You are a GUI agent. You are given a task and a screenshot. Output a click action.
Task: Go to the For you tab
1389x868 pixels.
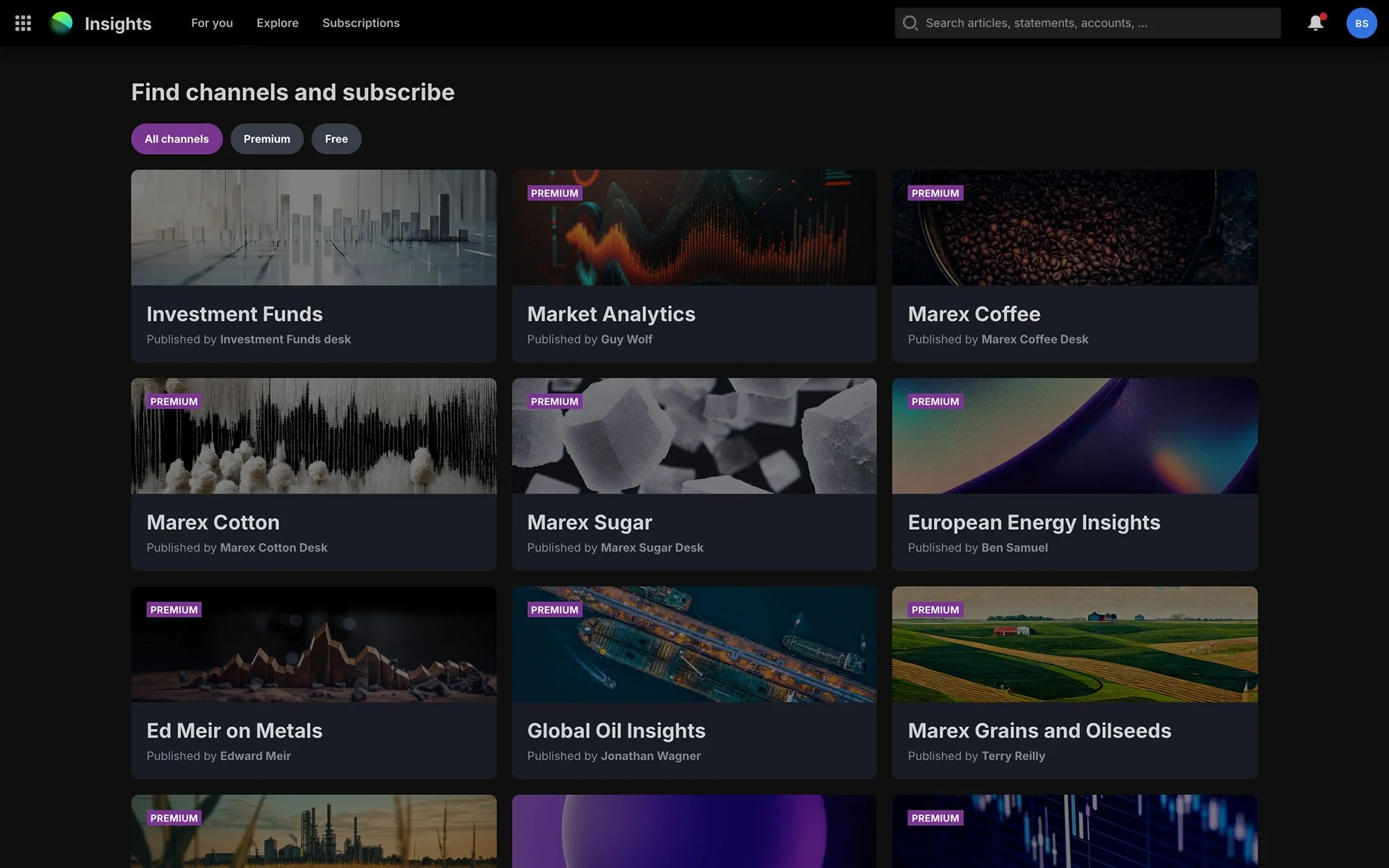pyautogui.click(x=212, y=23)
